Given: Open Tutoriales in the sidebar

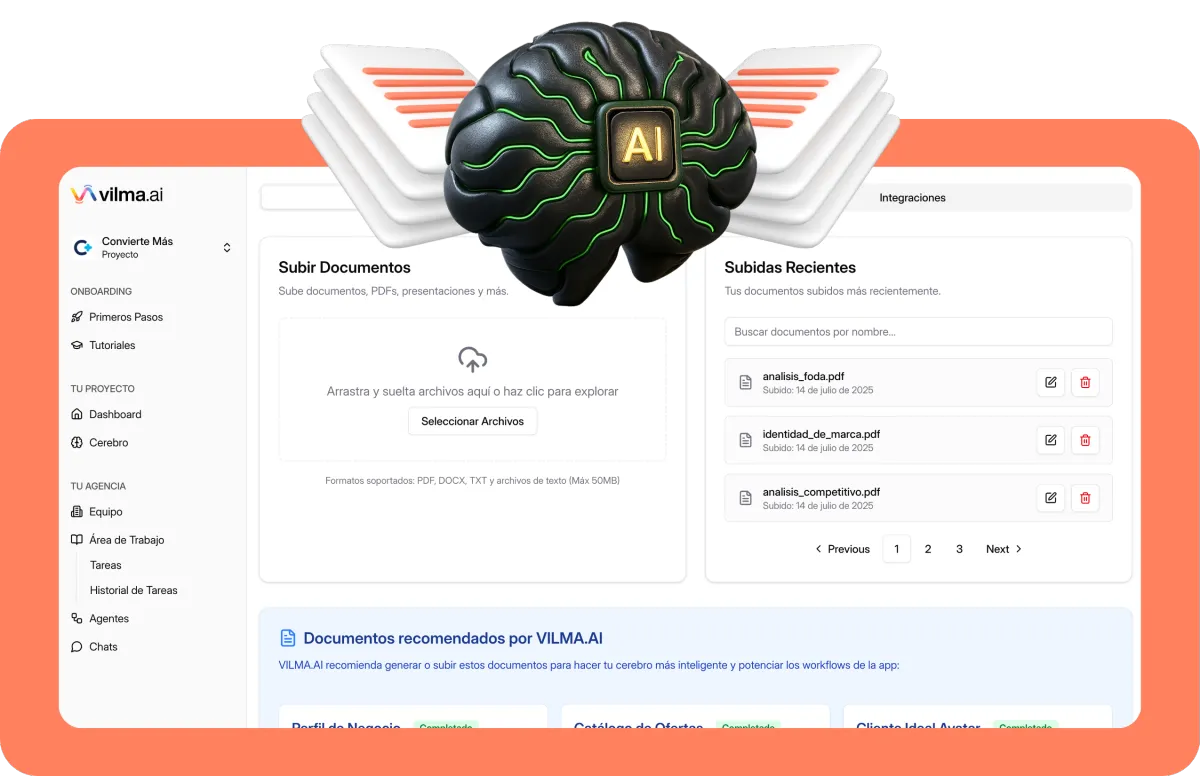Looking at the screenshot, I should (103, 345).
